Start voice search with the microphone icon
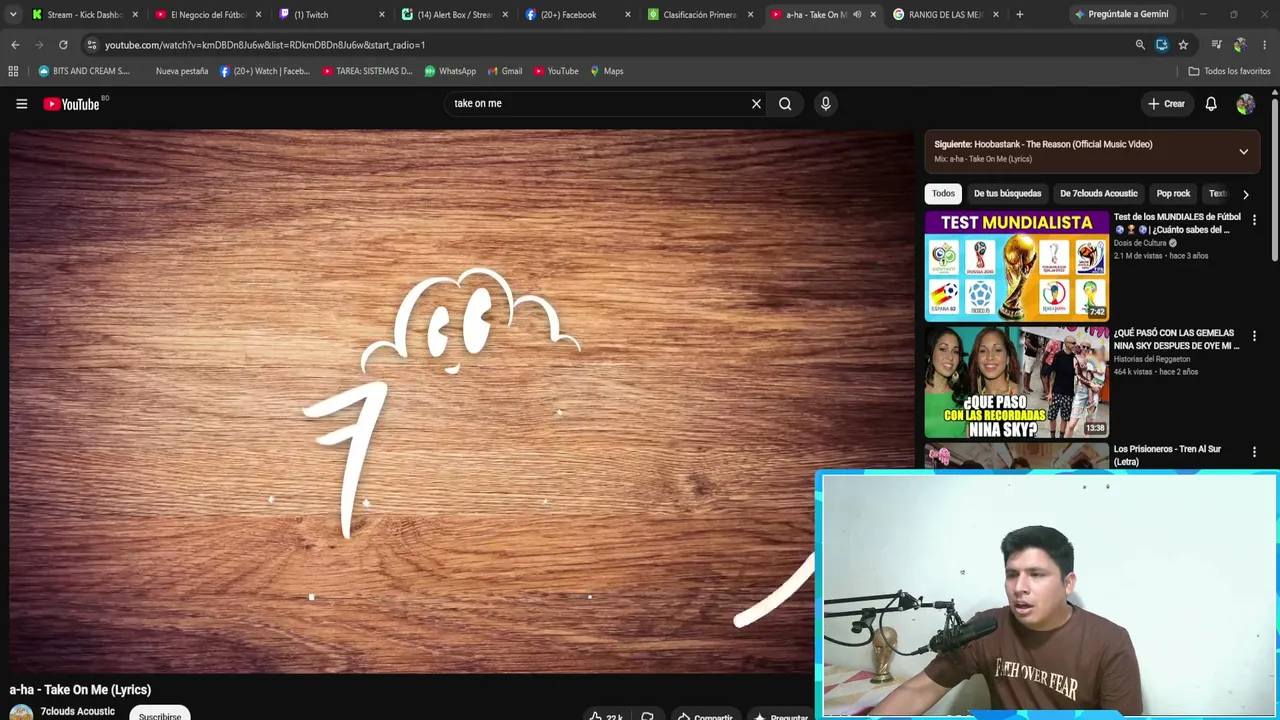1280x720 pixels. coord(825,104)
